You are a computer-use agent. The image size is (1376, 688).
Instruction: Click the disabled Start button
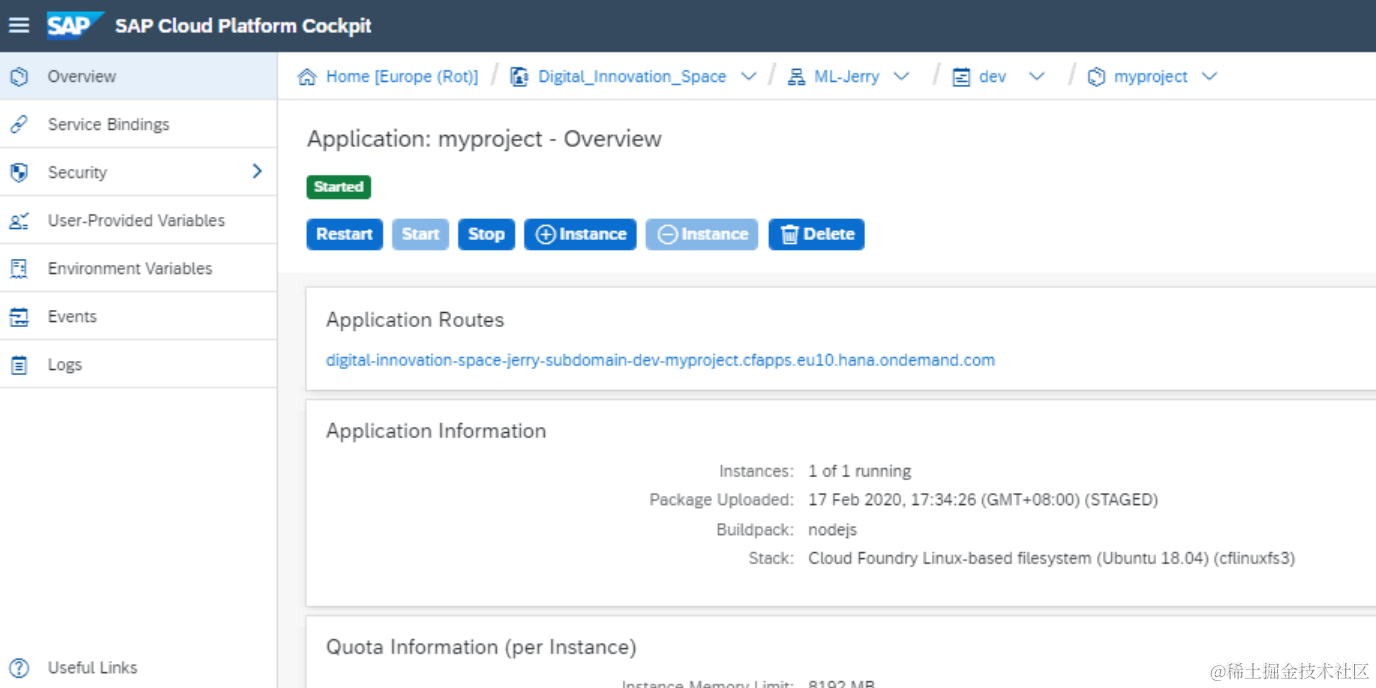pos(421,234)
